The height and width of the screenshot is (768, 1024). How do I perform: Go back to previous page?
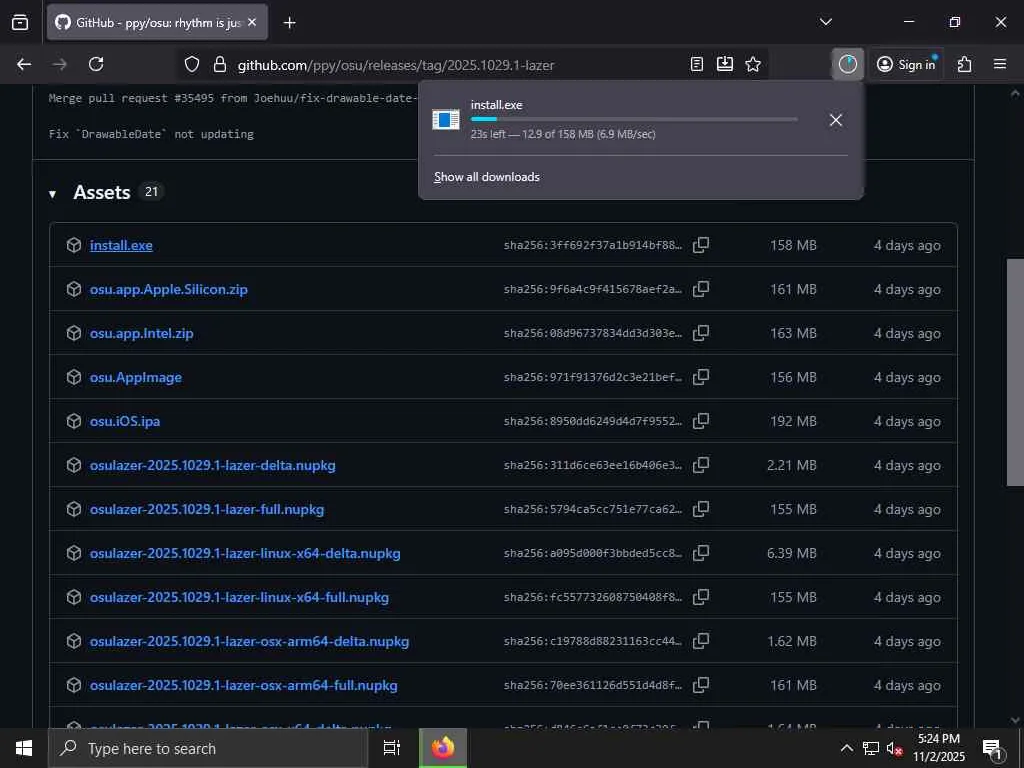point(24,64)
